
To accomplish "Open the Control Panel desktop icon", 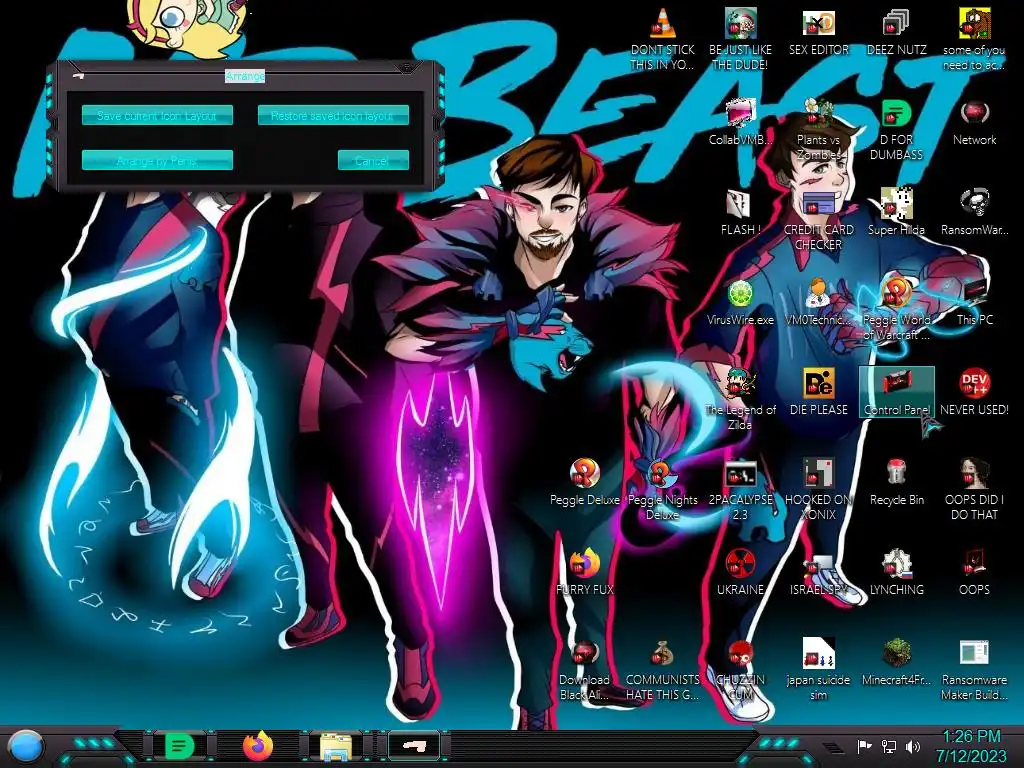I will click(x=896, y=392).
